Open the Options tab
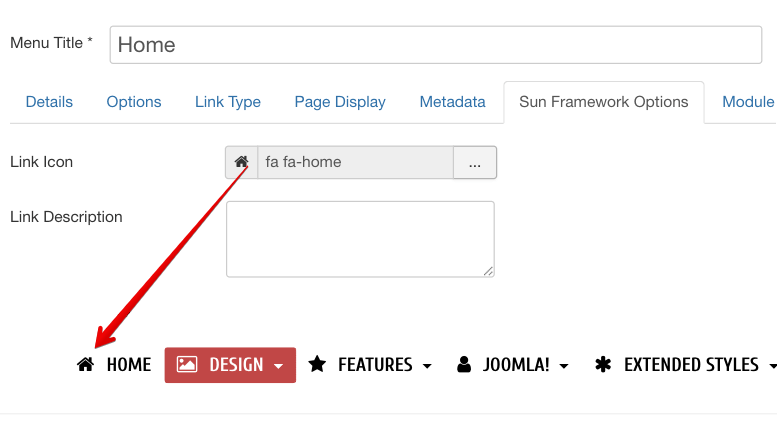The height and width of the screenshot is (436, 777). (x=134, y=102)
